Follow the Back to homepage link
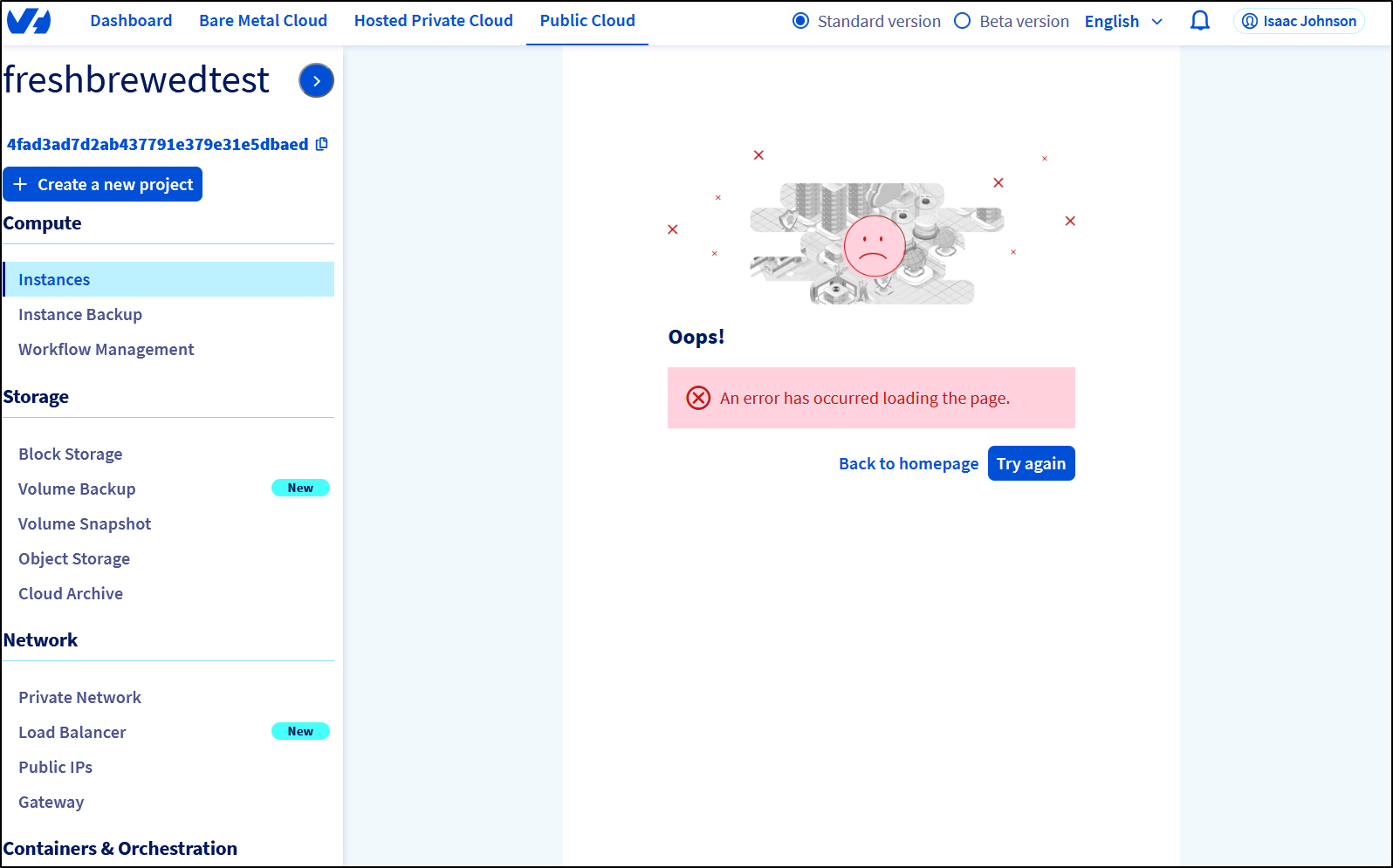1393x868 pixels. (908, 463)
